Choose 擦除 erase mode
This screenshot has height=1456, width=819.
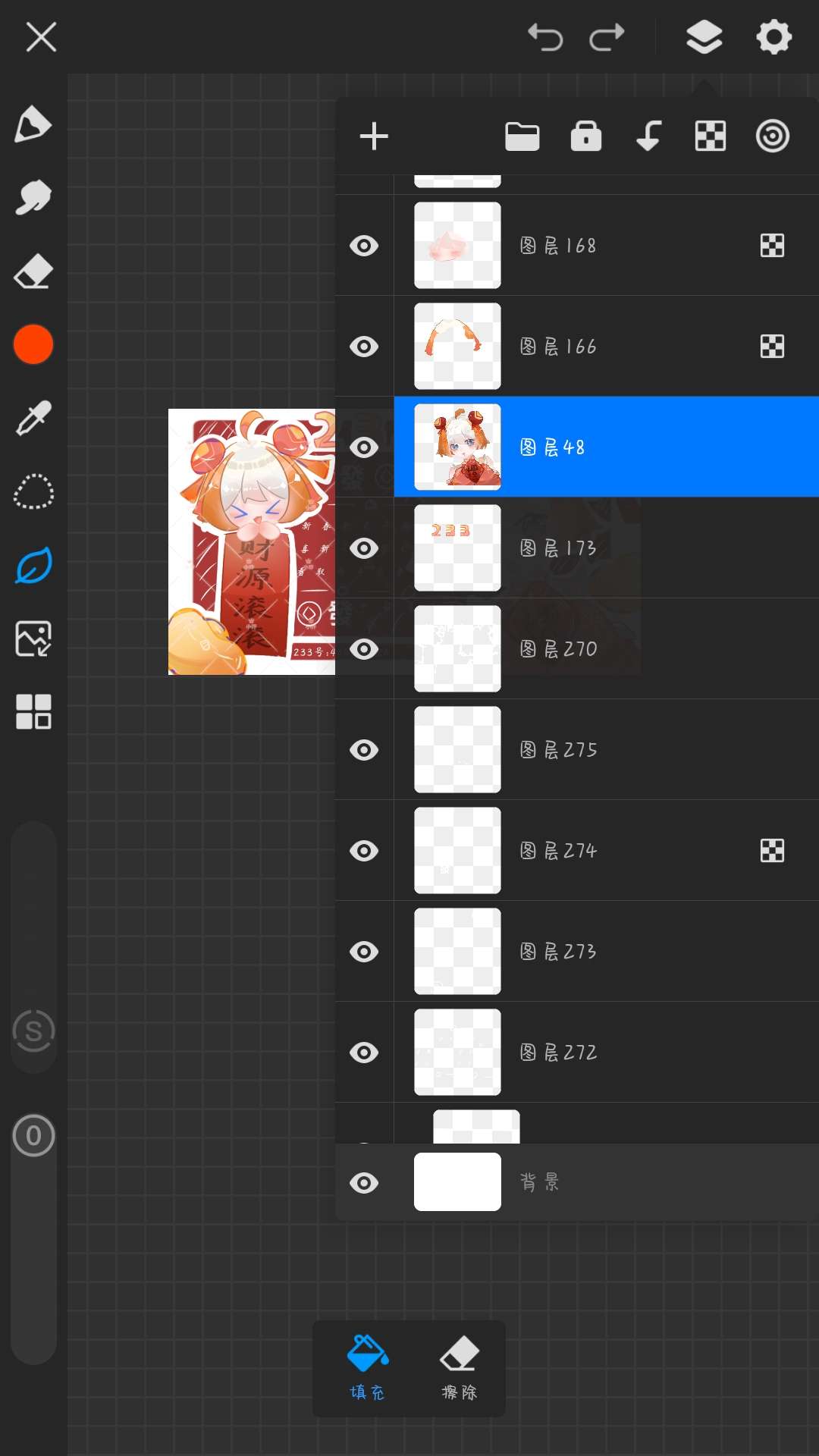(460, 1368)
